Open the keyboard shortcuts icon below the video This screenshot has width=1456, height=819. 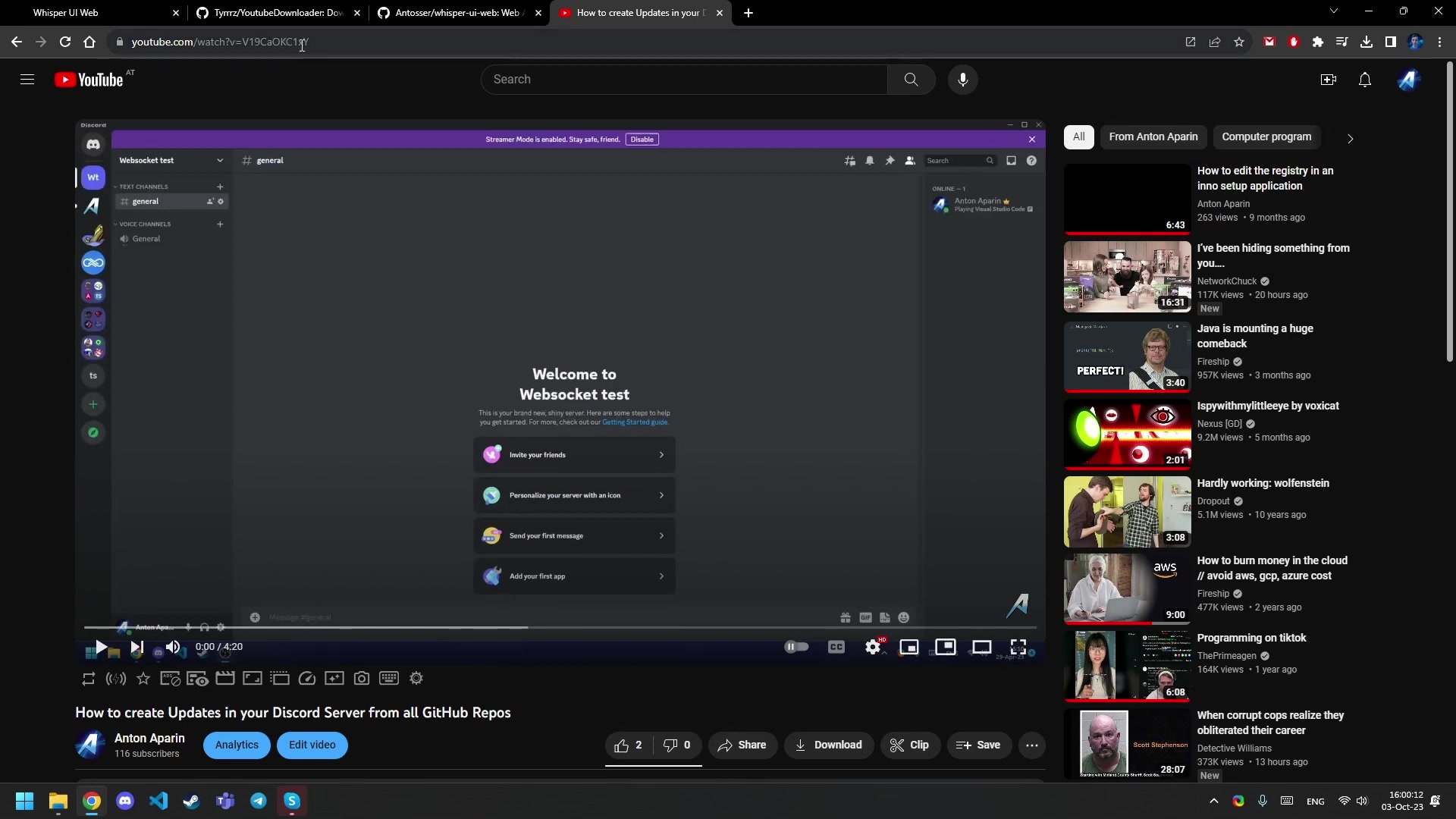coord(389,678)
